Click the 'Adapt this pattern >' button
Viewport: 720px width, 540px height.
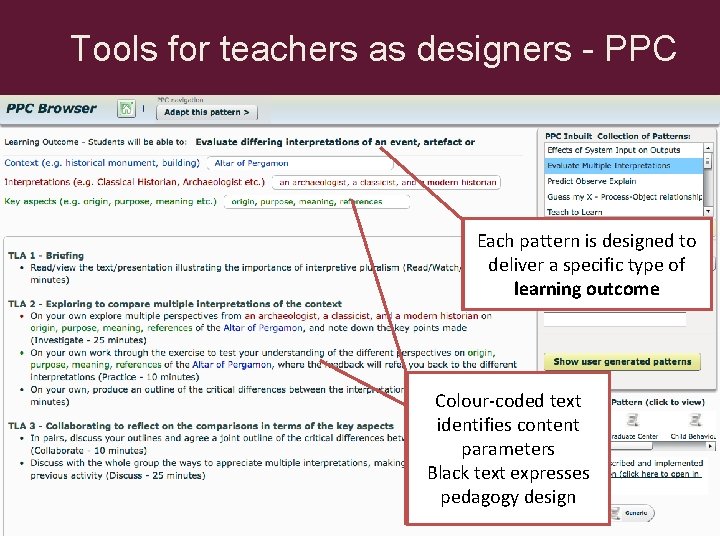pyautogui.click(x=207, y=112)
